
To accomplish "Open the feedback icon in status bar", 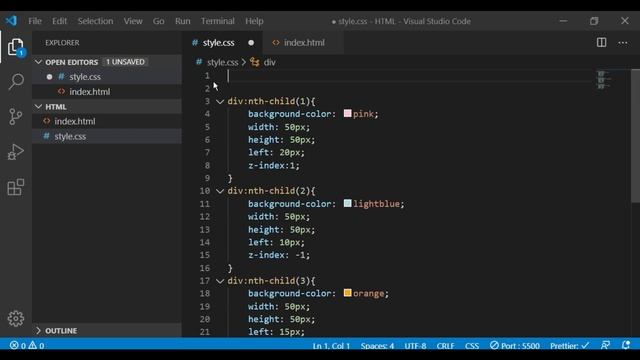I will pyautogui.click(x=605, y=345).
